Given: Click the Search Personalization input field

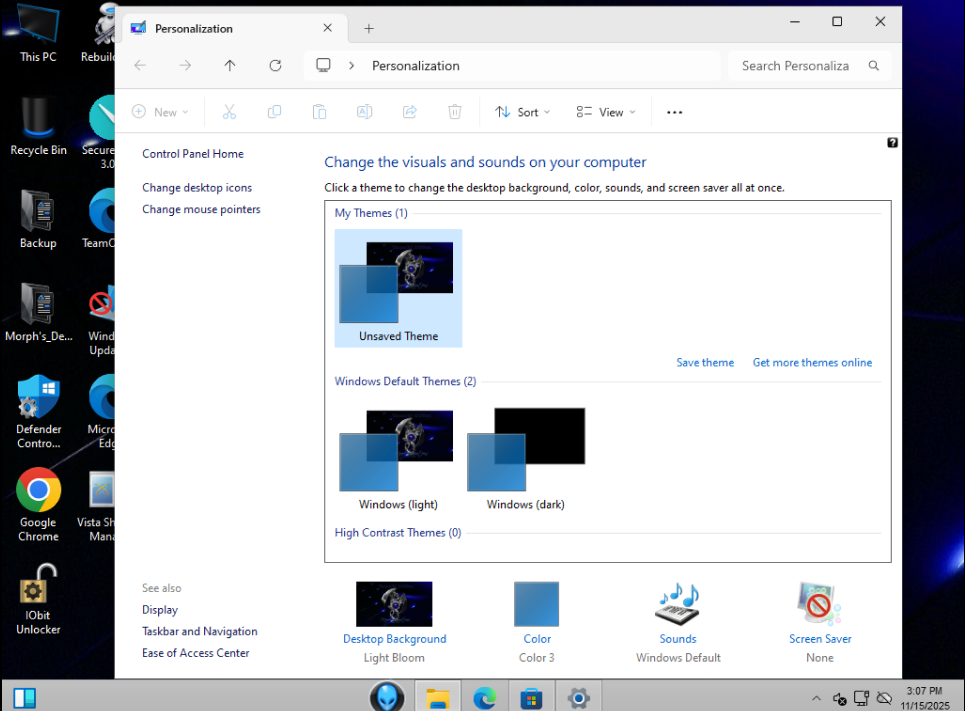Looking at the screenshot, I should pos(795,66).
